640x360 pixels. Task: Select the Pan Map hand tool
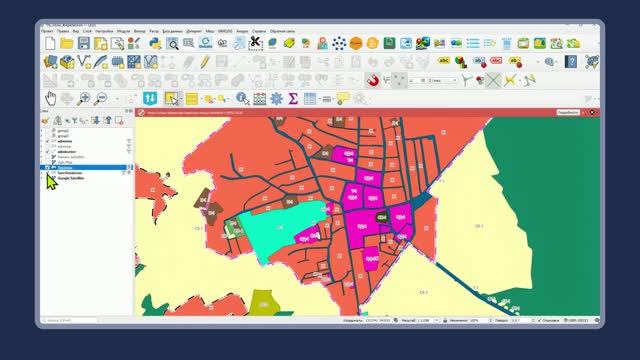tap(51, 98)
